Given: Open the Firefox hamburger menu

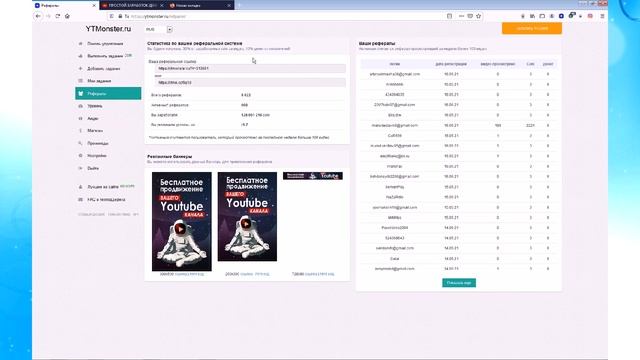Looking at the screenshot, I should 602,16.
